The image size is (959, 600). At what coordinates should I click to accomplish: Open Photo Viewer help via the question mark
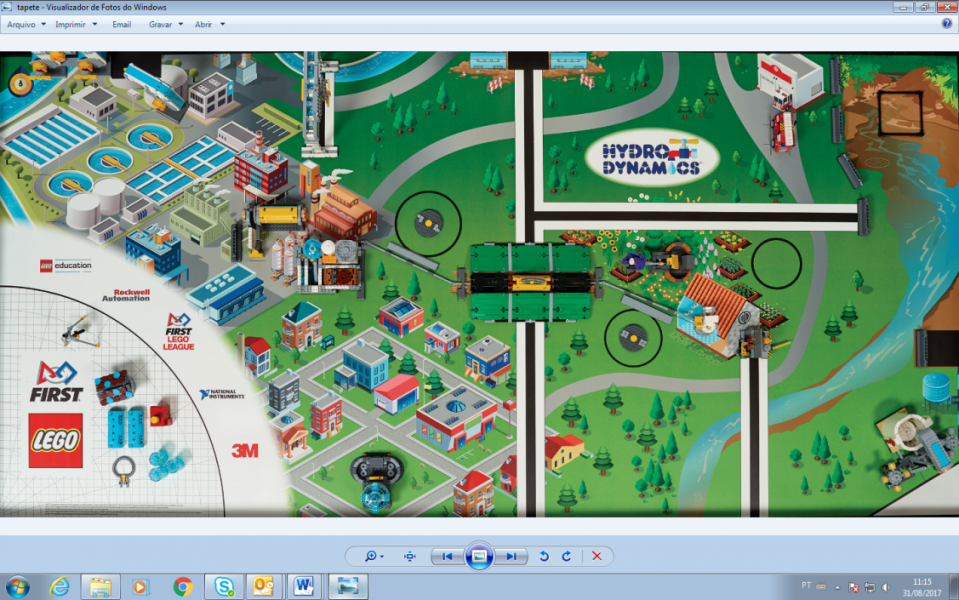click(947, 24)
